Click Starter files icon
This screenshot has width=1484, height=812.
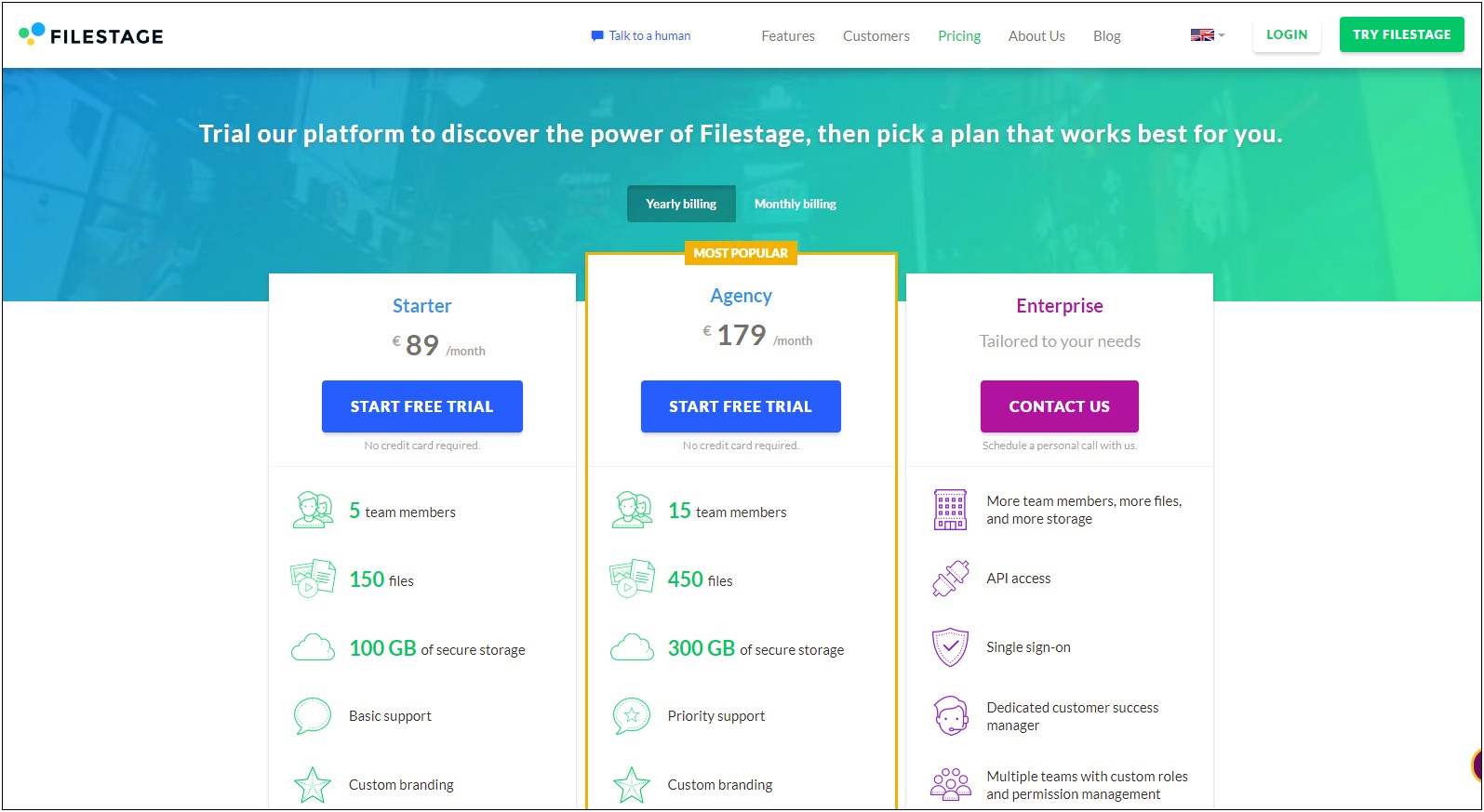click(x=313, y=579)
